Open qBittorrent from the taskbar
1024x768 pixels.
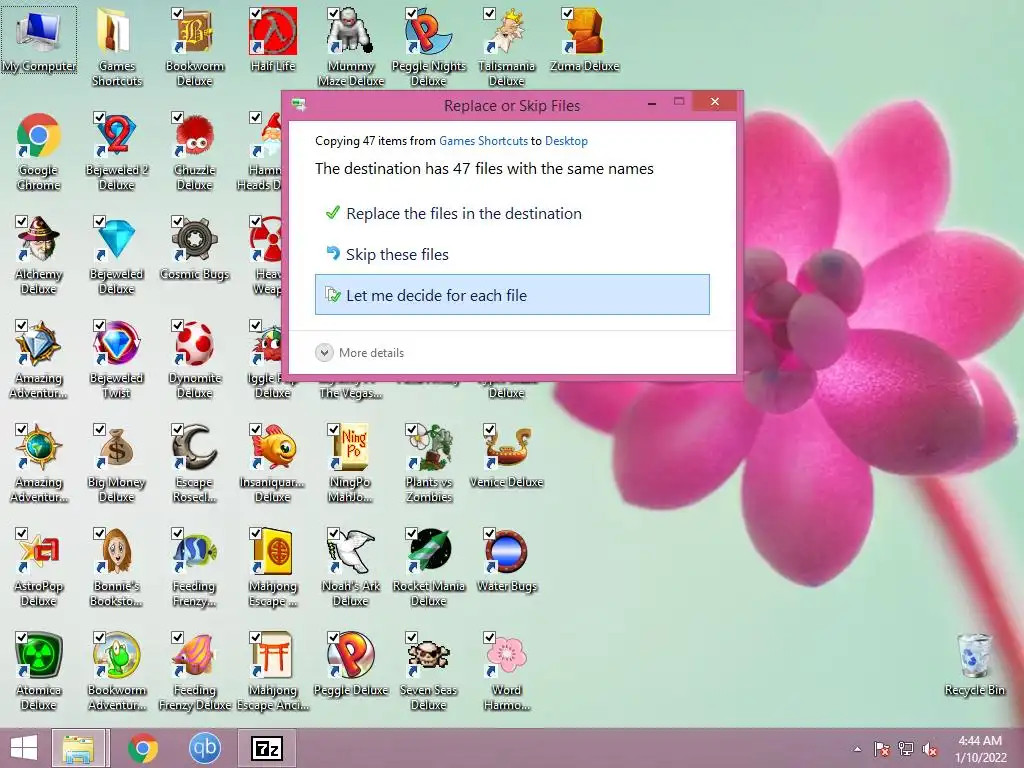204,748
